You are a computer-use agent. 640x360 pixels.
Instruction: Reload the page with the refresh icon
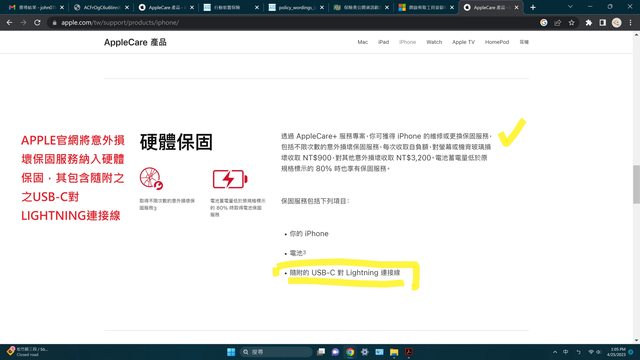tap(37, 23)
